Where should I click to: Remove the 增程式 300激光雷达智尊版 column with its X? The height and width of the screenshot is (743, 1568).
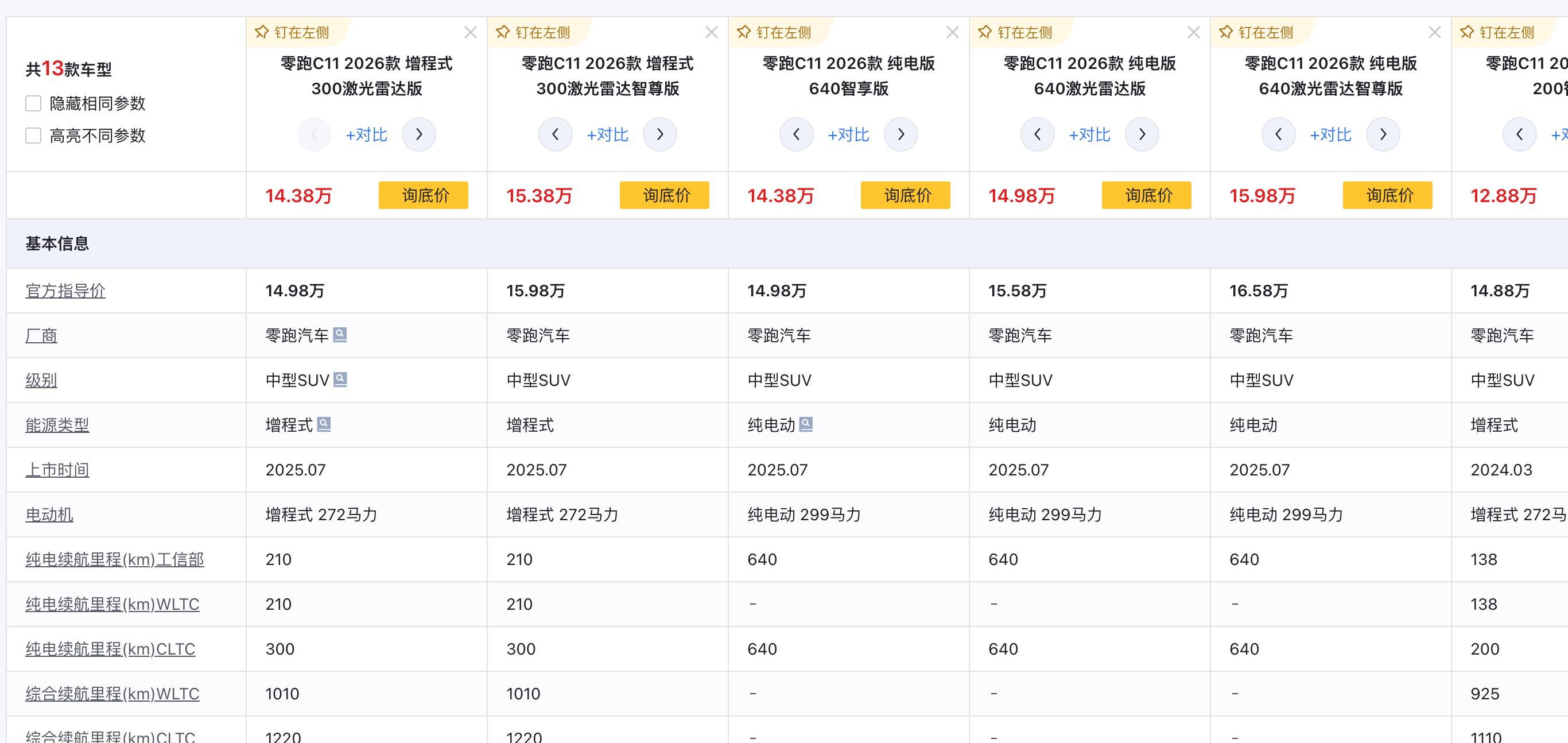click(x=711, y=32)
